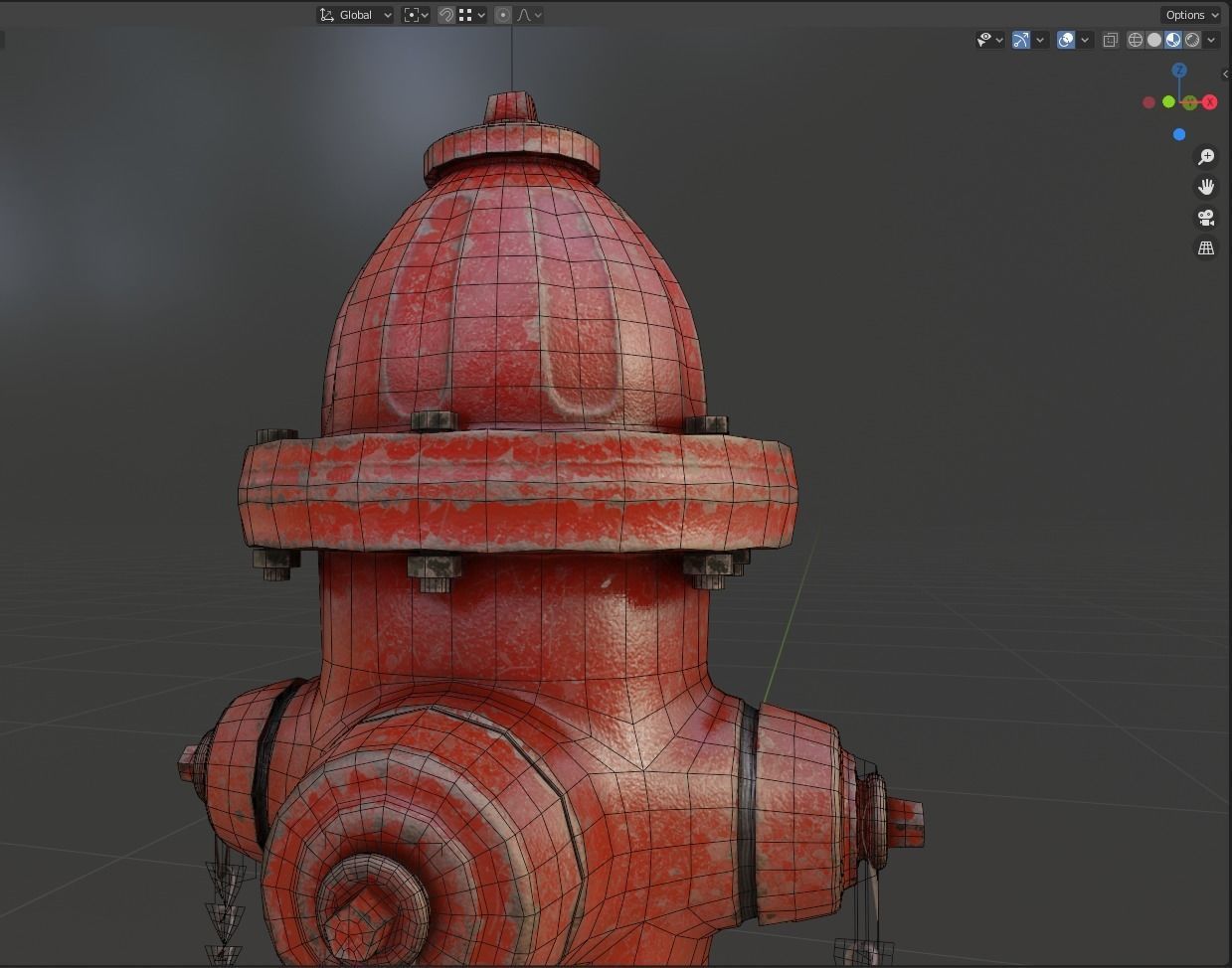Click the blue negative Z axis dot
Image resolution: width=1232 pixels, height=968 pixels.
(x=1179, y=134)
